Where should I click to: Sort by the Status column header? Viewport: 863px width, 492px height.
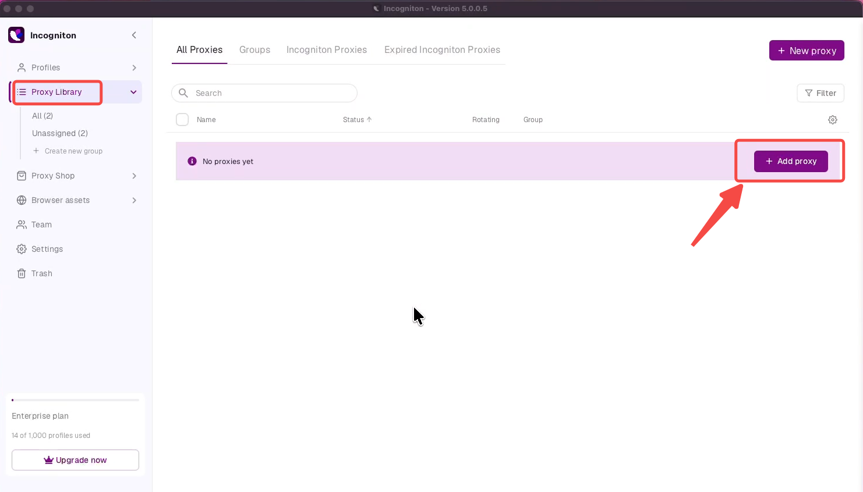pos(353,119)
